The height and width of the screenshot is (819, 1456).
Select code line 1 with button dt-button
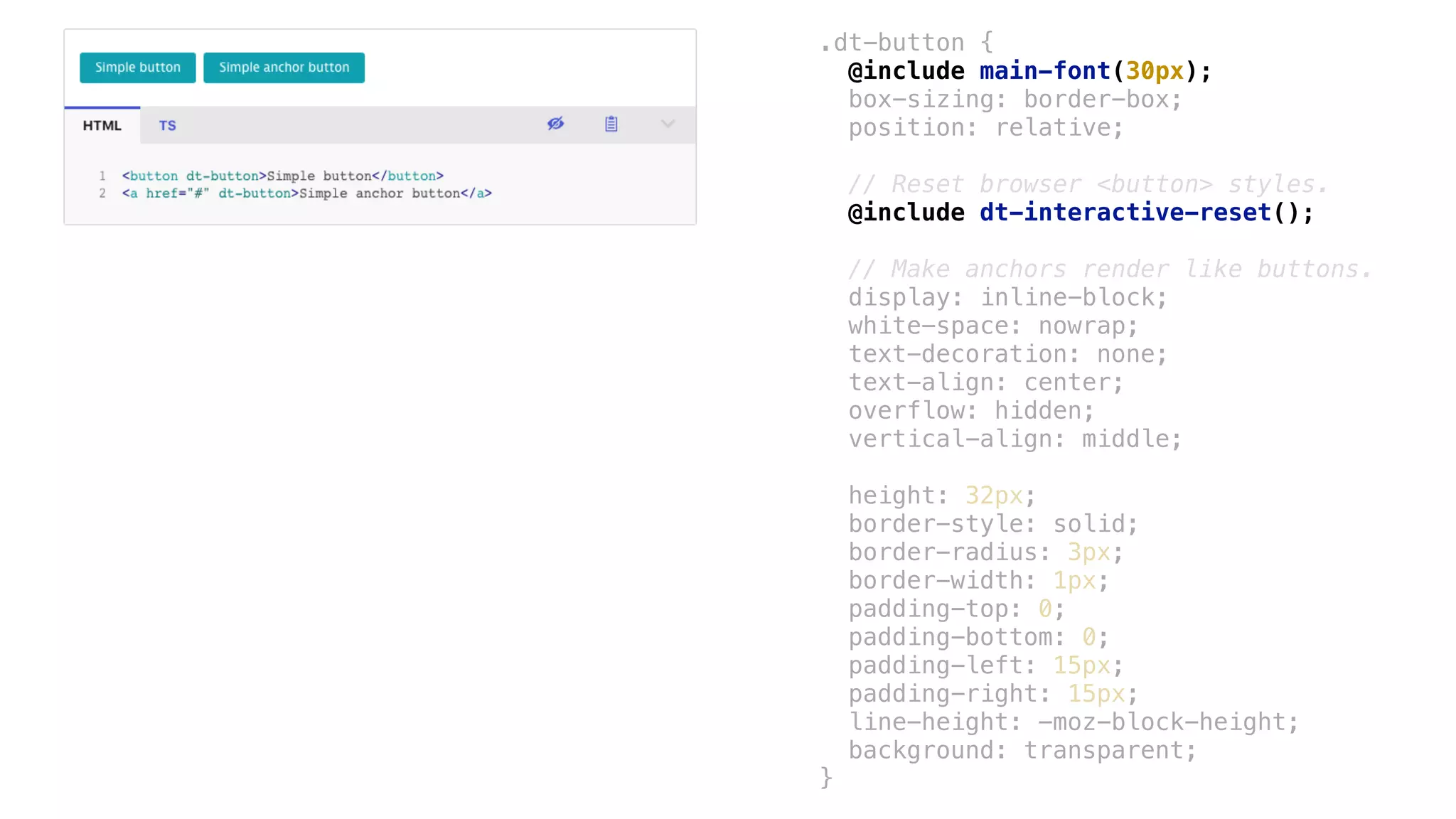[282, 176]
